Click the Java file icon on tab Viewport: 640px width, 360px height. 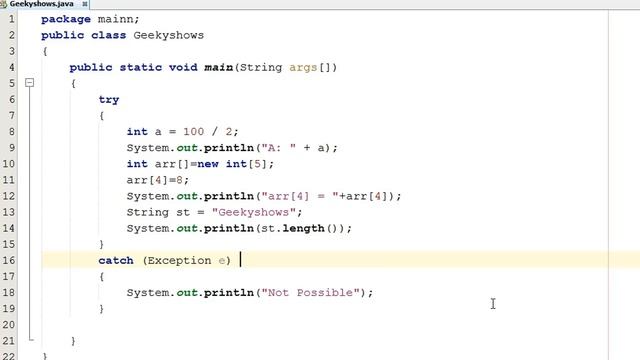(4, 4)
